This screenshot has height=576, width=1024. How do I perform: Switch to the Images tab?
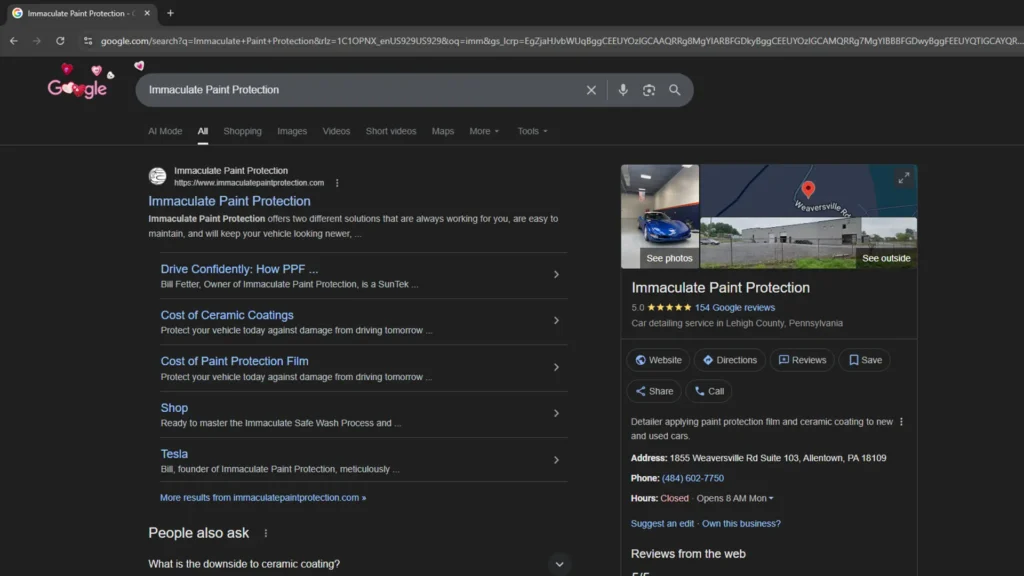(292, 131)
